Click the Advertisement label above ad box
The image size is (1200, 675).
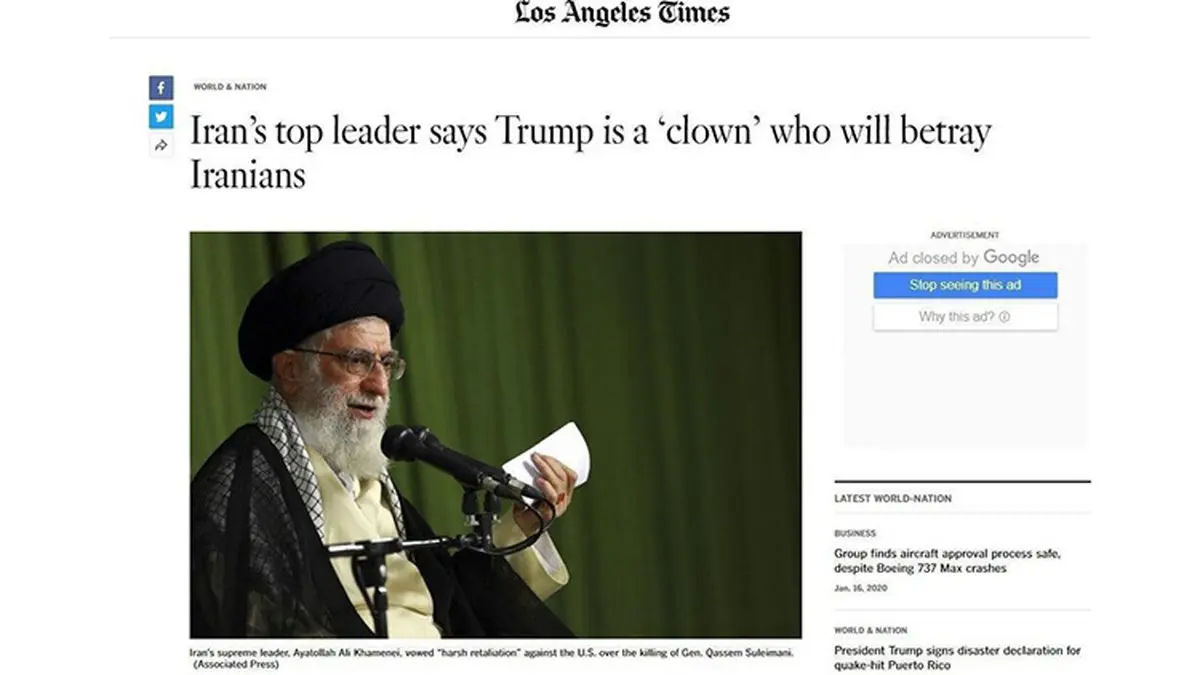point(965,235)
